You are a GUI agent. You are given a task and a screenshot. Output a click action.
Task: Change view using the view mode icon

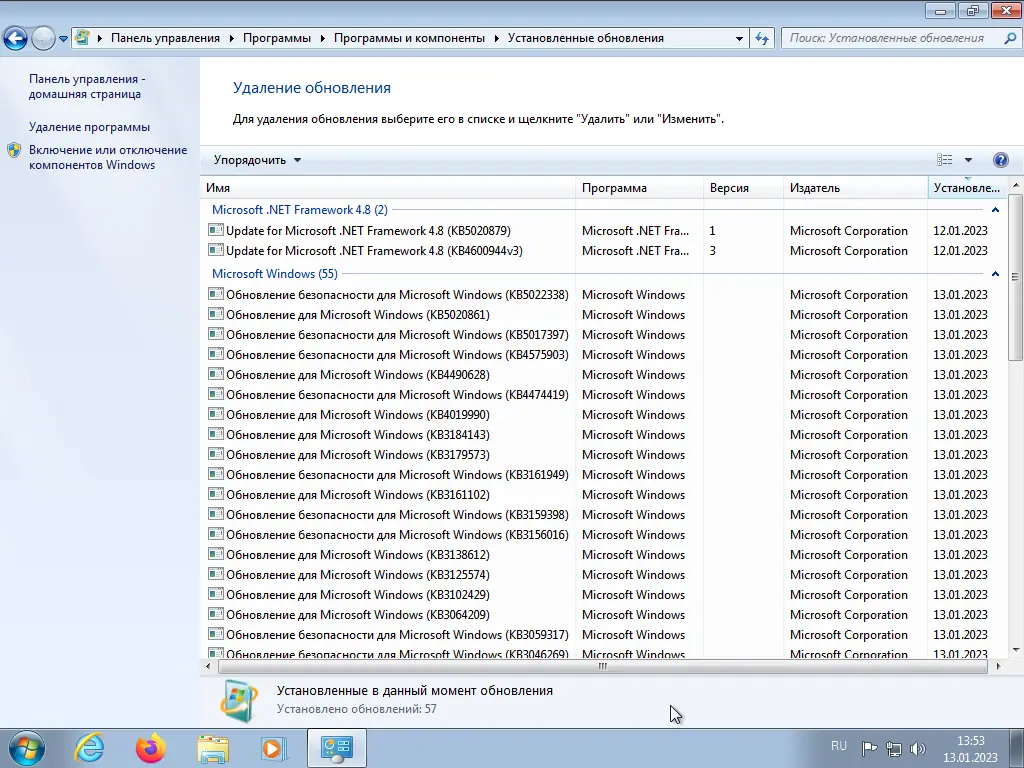coord(944,160)
